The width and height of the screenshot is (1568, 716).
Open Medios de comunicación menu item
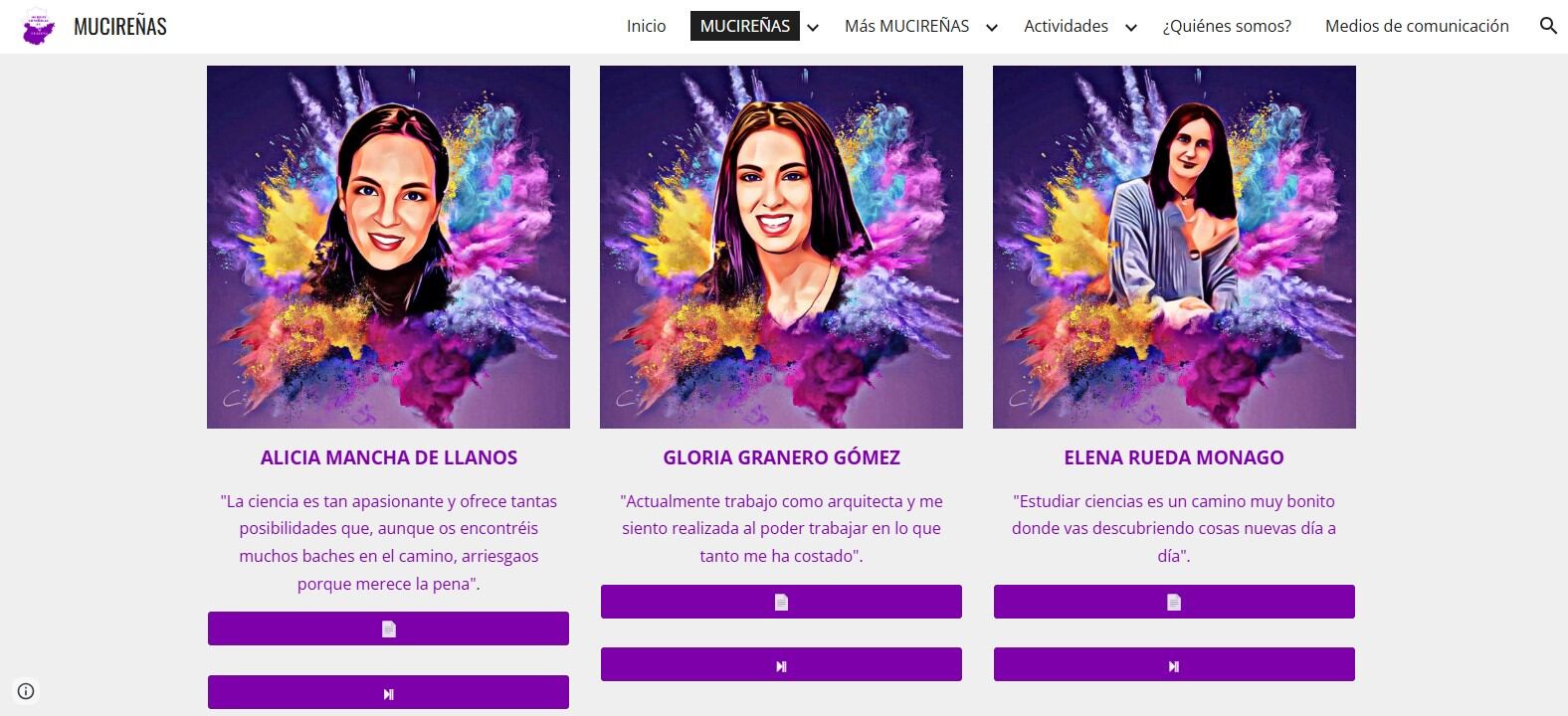[1417, 26]
